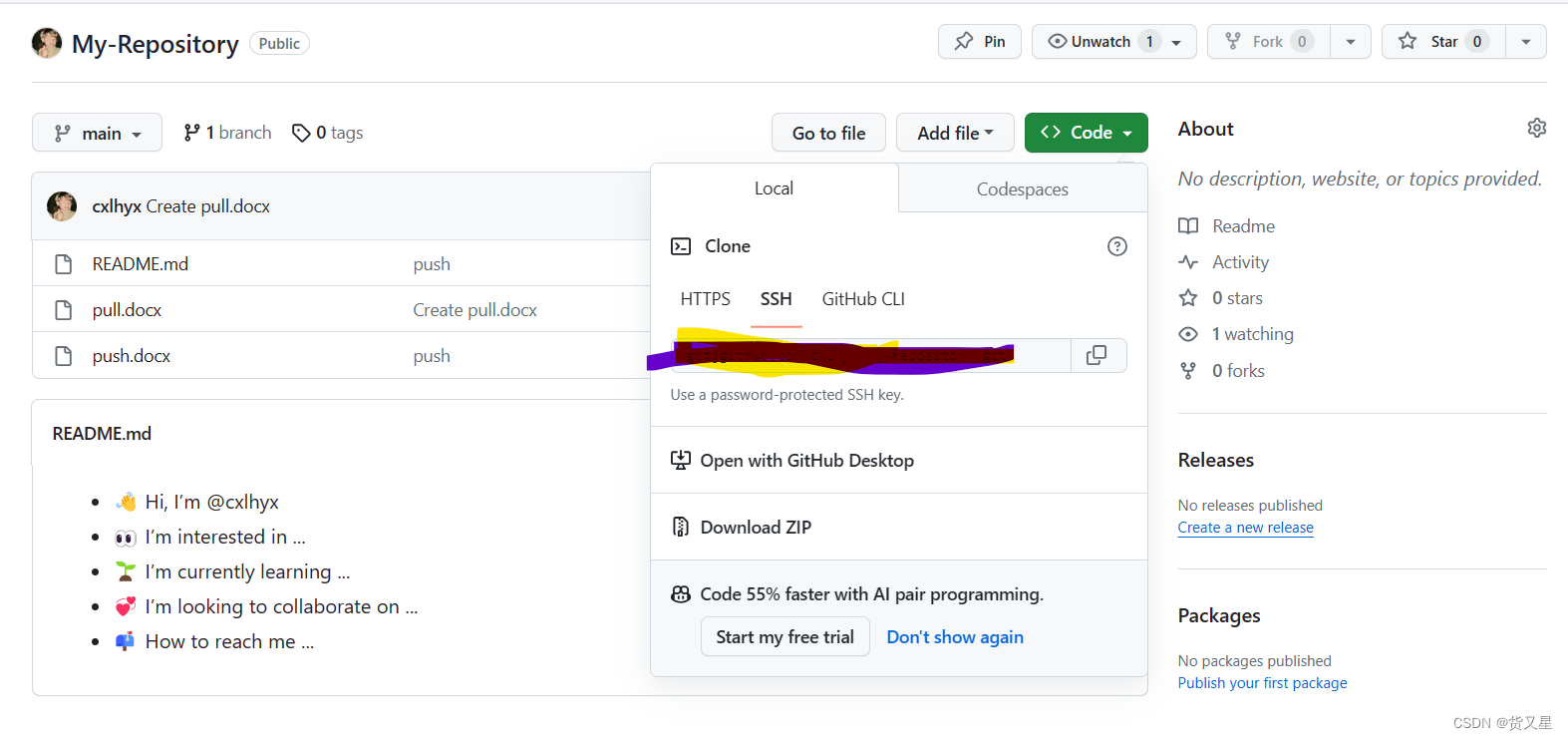
Task: Open the About settings gear icon
Action: tap(1537, 128)
